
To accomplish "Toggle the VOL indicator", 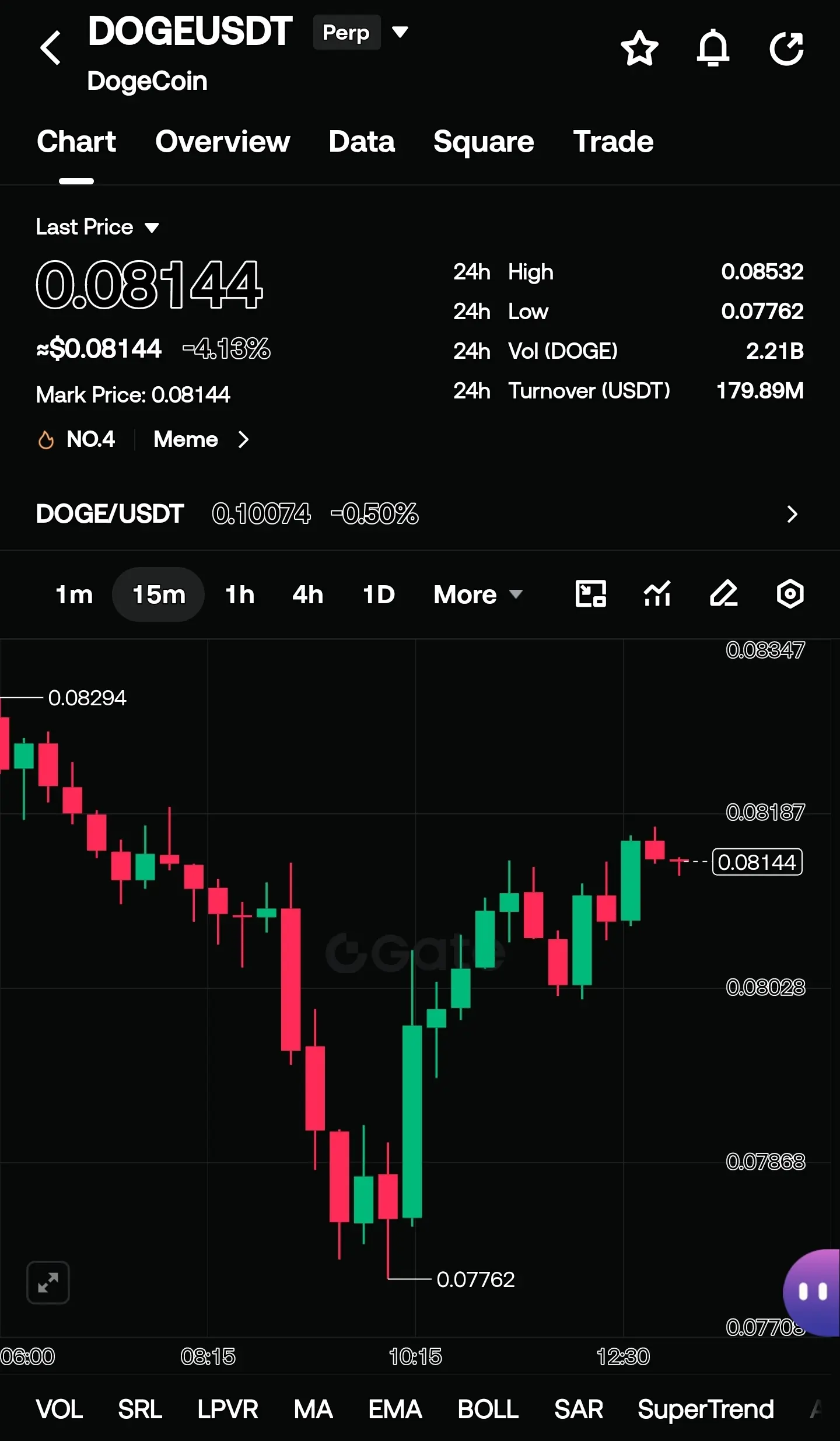I will pyautogui.click(x=59, y=1409).
